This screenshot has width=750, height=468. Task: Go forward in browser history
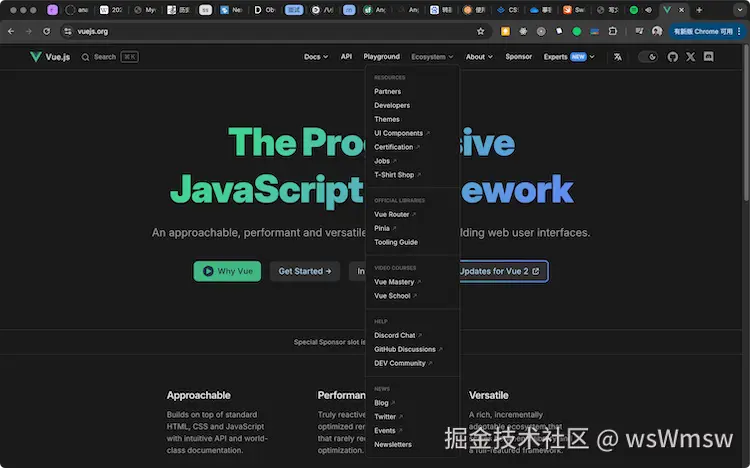click(29, 31)
